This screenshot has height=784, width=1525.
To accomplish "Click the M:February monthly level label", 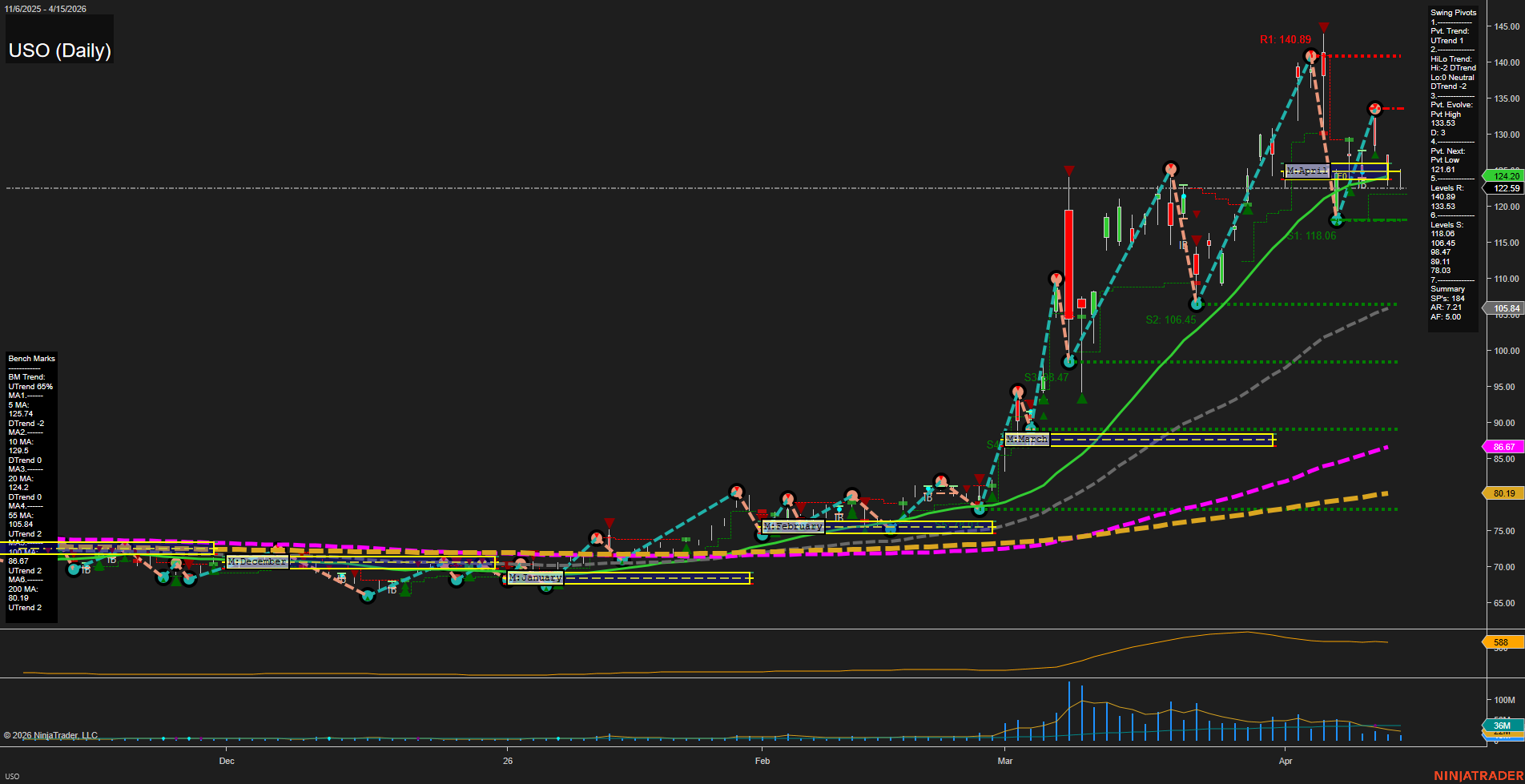I will pos(792,526).
